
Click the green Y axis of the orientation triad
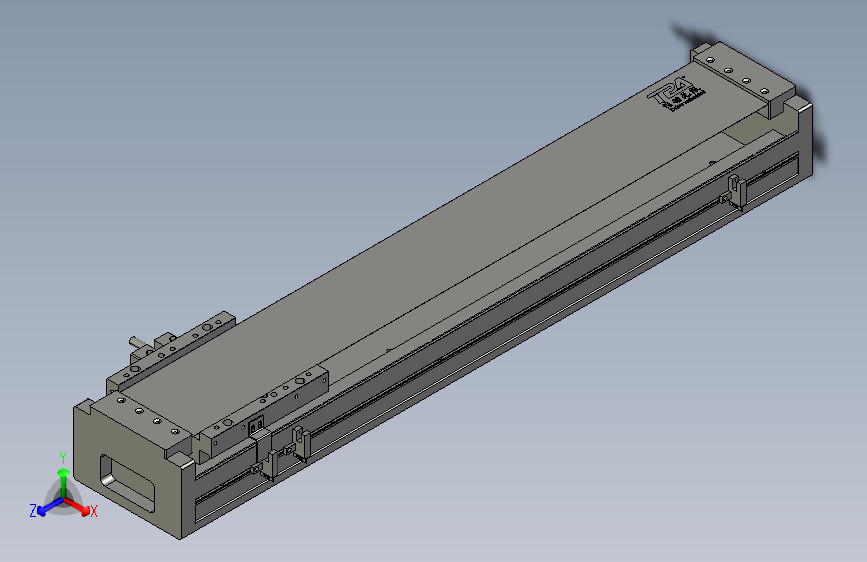coord(63,483)
